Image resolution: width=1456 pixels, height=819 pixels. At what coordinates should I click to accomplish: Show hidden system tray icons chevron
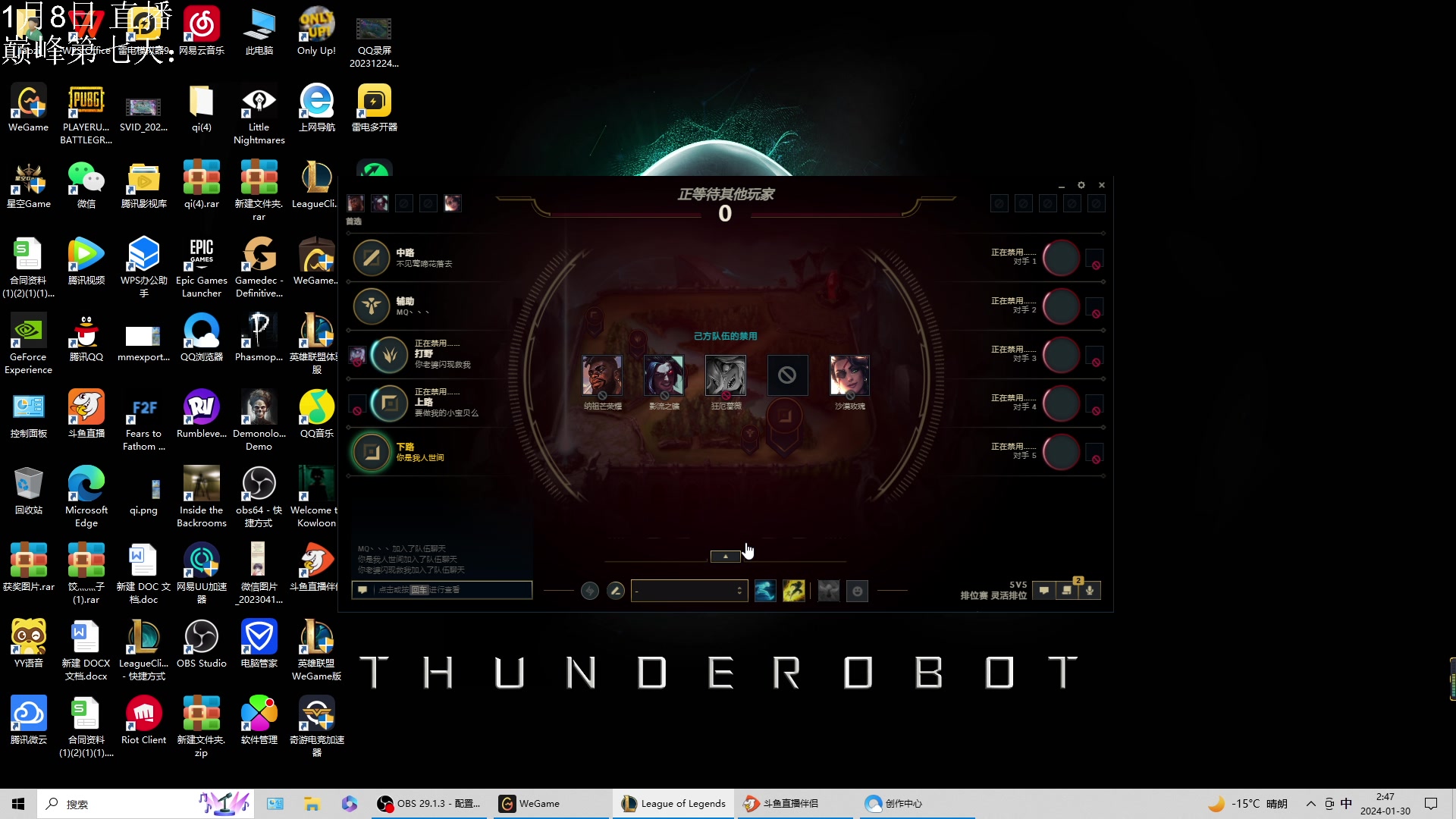click(1310, 804)
